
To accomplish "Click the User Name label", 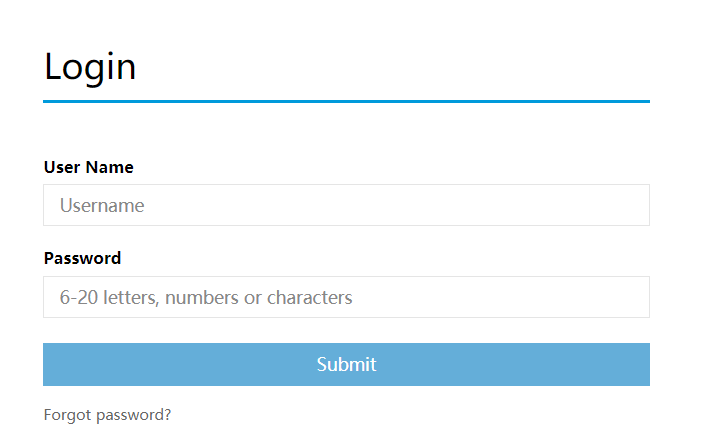I will [89, 167].
